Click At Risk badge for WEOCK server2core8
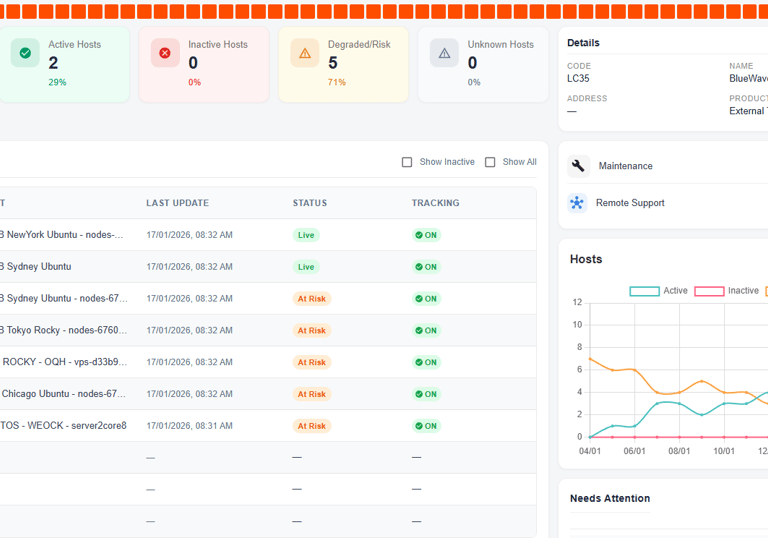This screenshot has width=768, height=538. [312, 426]
